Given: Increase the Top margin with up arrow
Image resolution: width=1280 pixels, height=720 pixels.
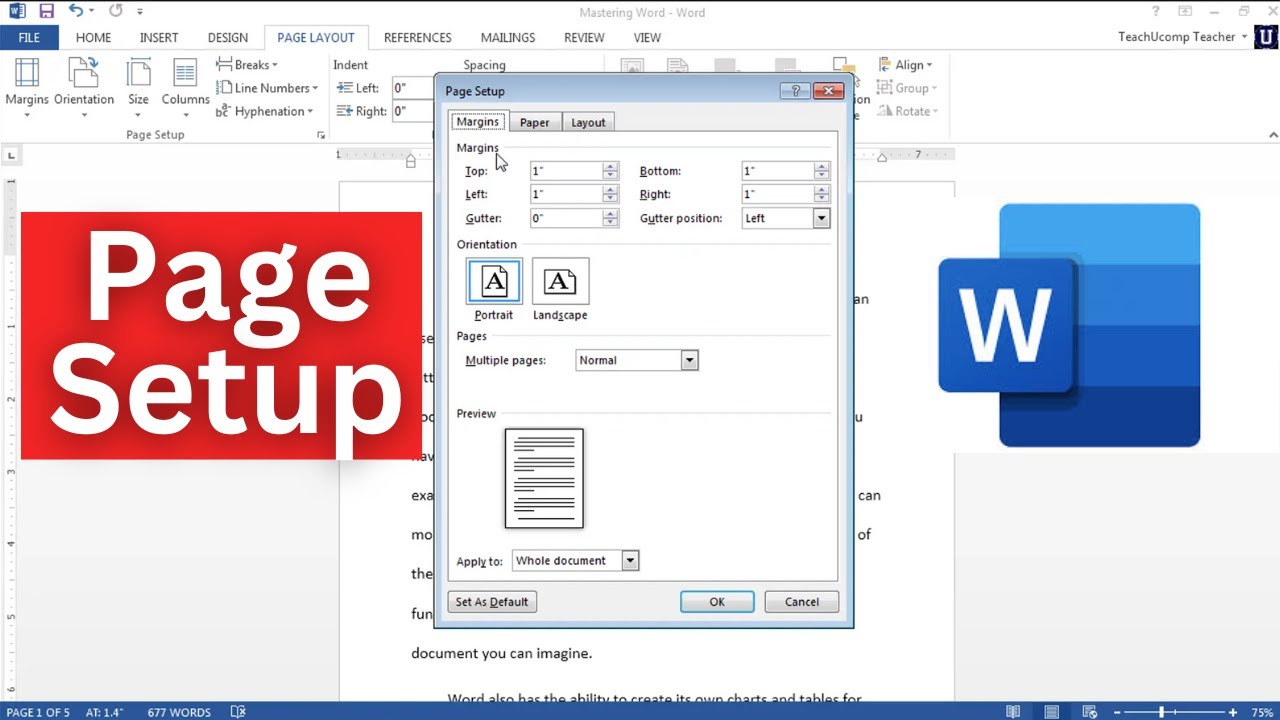Looking at the screenshot, I should (611, 167).
